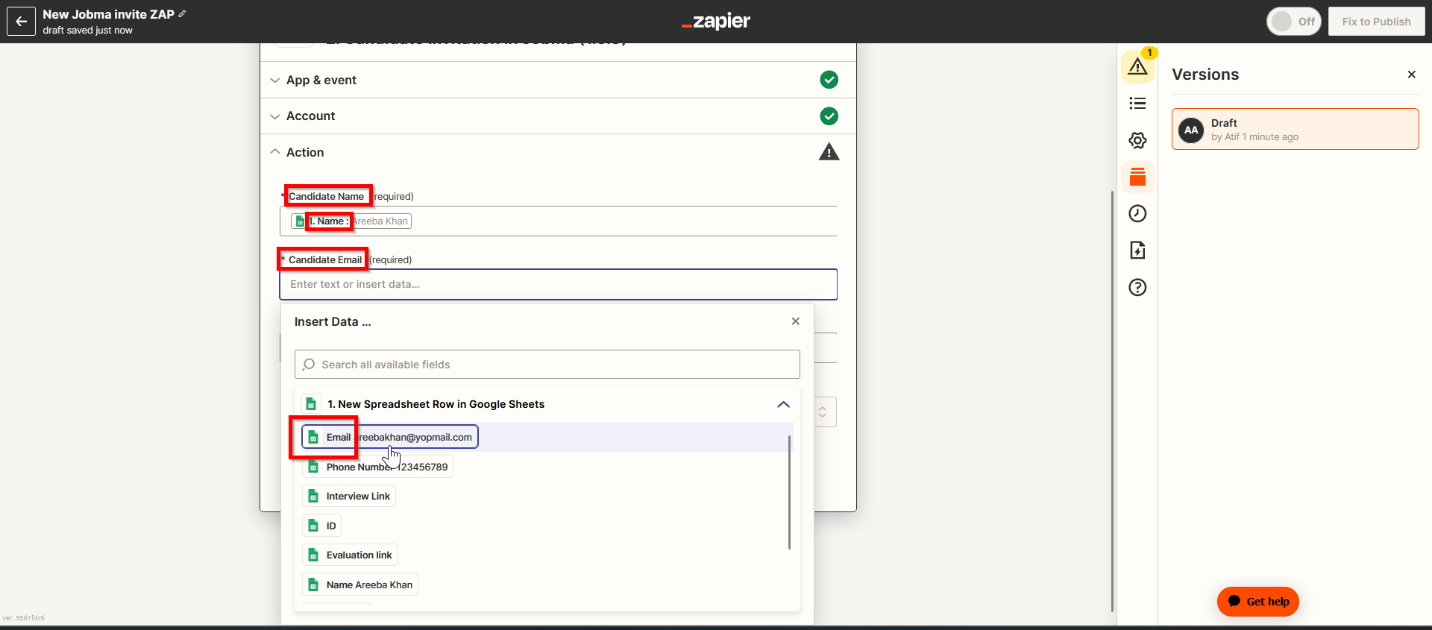This screenshot has width=1432, height=630.
Task: Insert the Name Areeba Khan field
Action: (x=360, y=584)
